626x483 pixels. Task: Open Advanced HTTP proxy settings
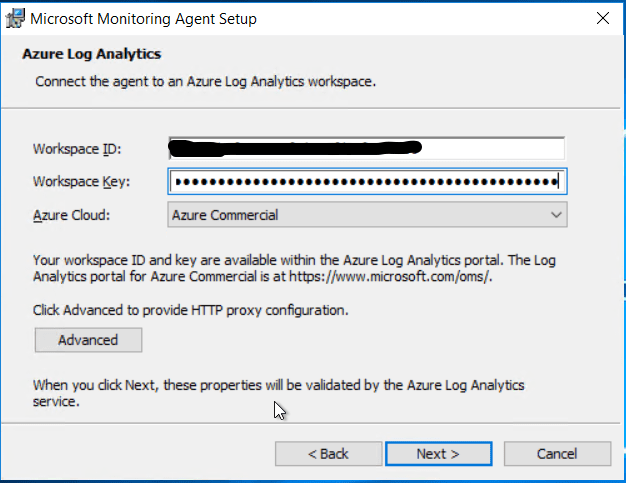[88, 340]
